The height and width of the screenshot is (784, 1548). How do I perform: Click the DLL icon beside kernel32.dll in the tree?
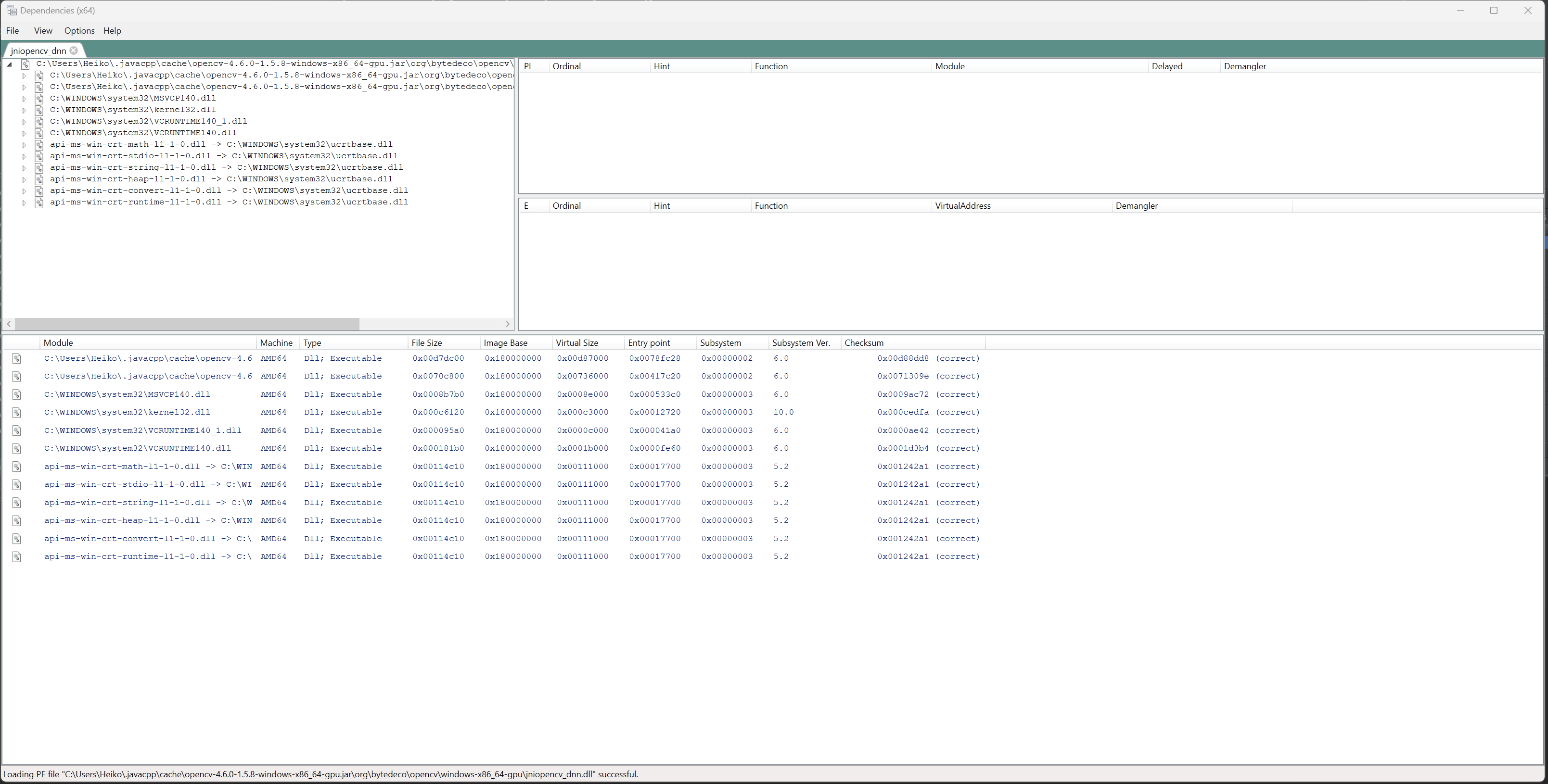click(39, 109)
